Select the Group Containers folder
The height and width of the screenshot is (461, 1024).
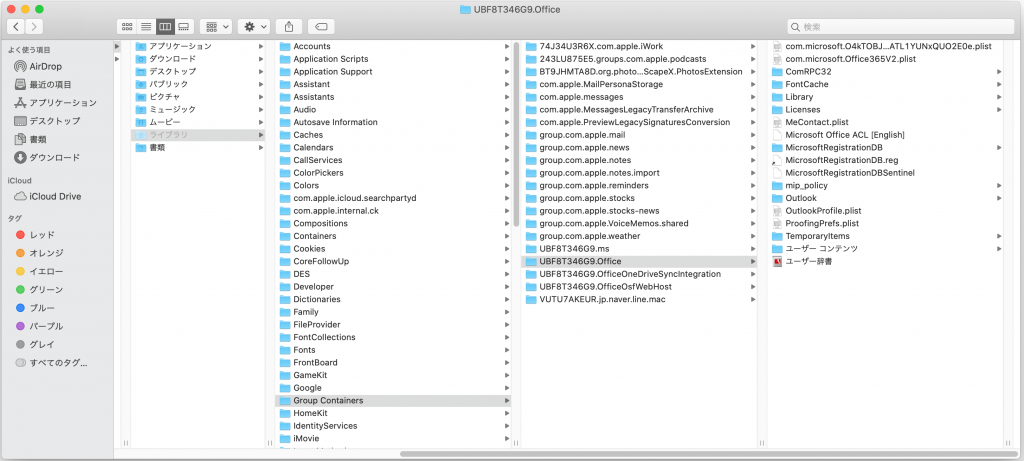pyautogui.click(x=393, y=400)
